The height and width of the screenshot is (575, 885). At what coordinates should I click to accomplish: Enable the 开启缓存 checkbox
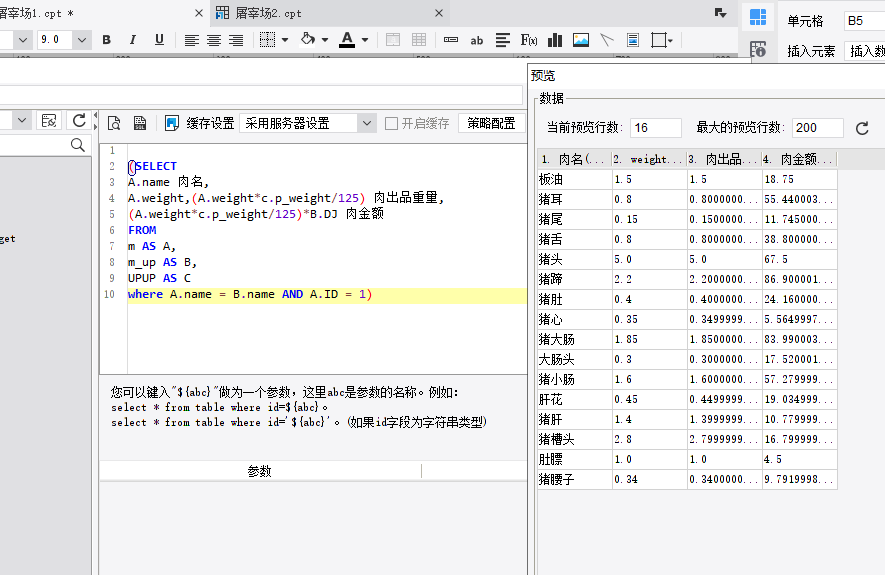coord(391,124)
